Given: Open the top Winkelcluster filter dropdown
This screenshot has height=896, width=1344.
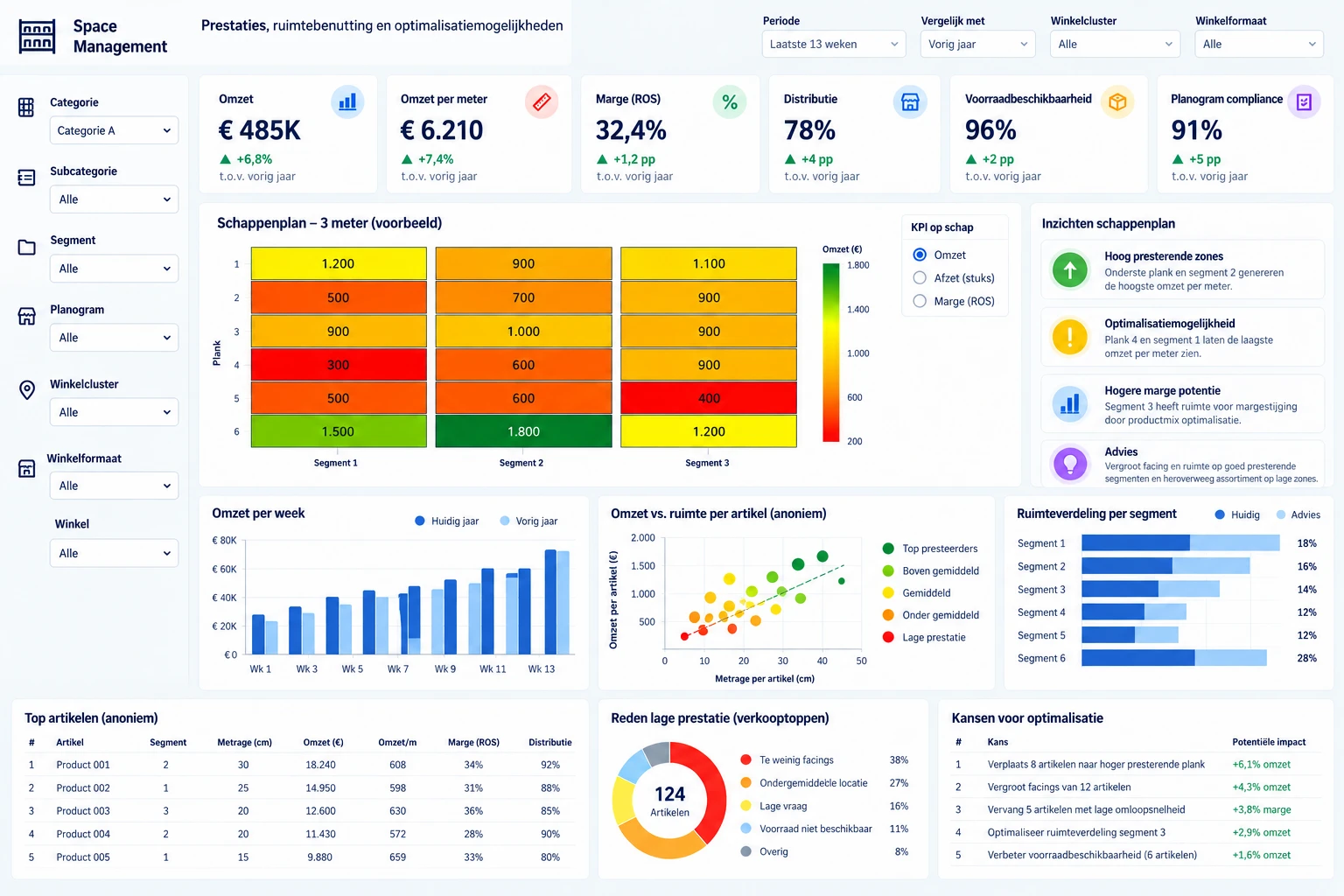Looking at the screenshot, I should [x=1115, y=44].
